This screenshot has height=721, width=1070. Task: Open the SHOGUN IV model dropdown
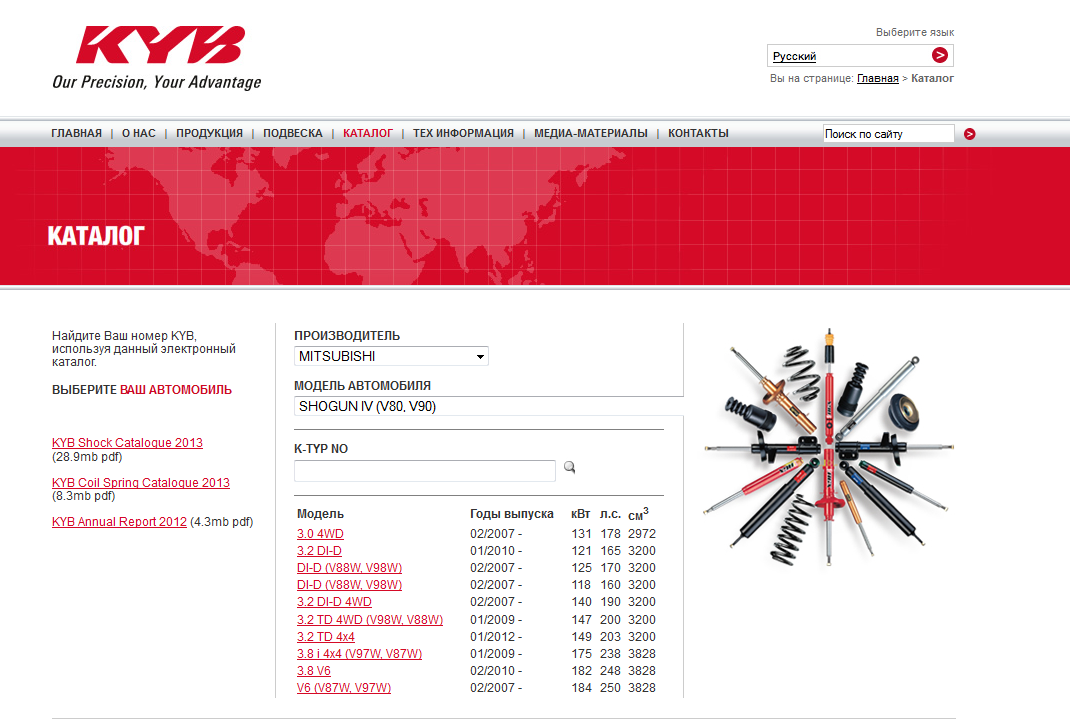tap(488, 406)
